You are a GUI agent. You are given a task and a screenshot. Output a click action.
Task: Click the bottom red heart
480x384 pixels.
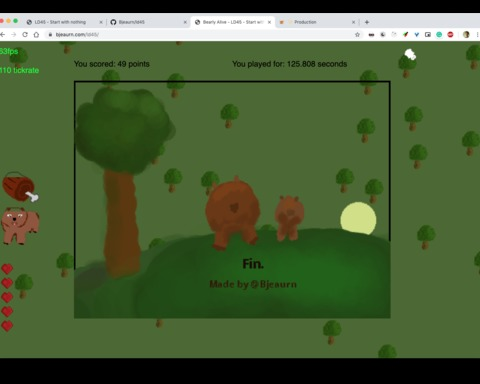[7, 326]
